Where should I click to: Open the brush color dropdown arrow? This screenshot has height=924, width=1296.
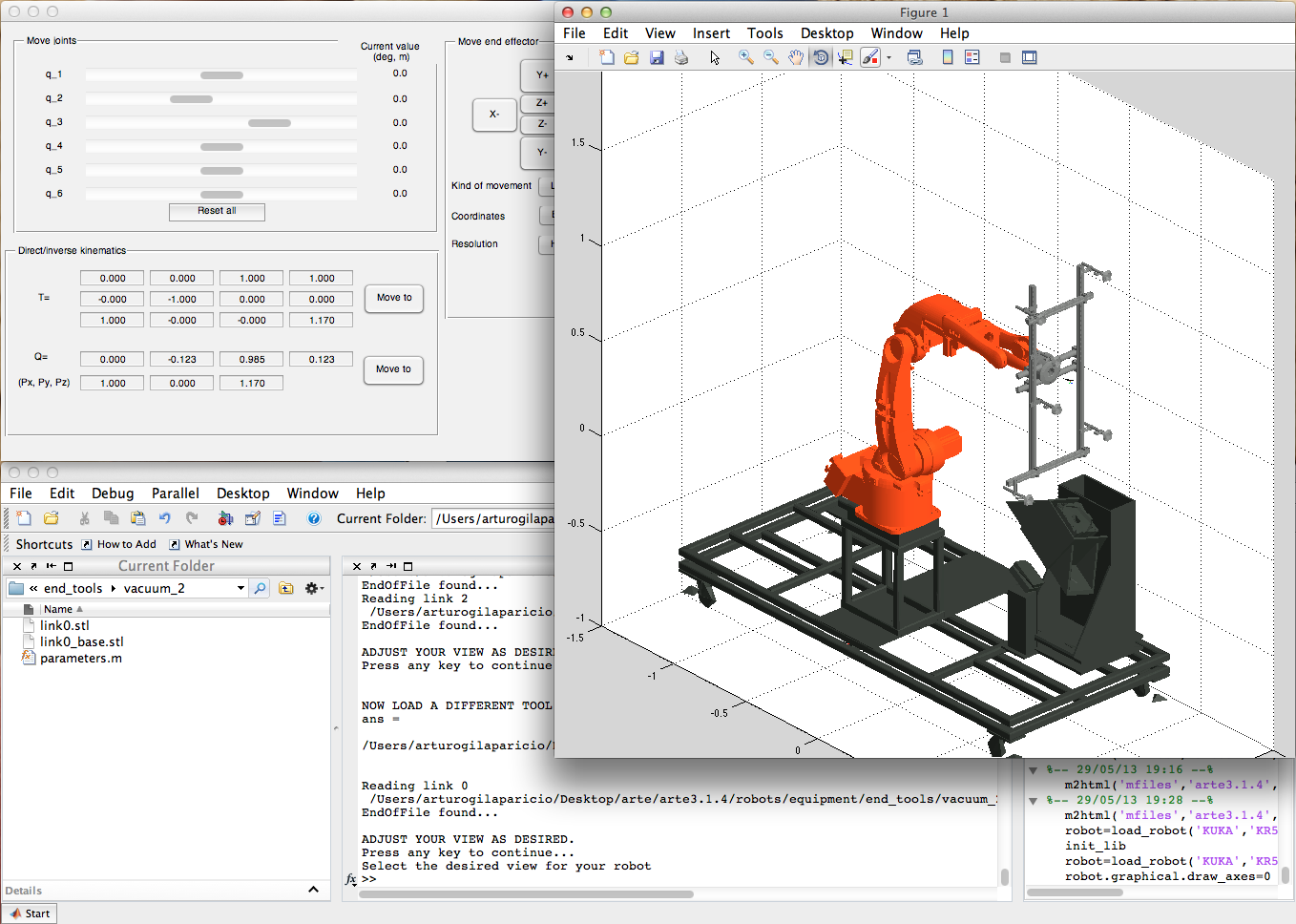coord(888,57)
